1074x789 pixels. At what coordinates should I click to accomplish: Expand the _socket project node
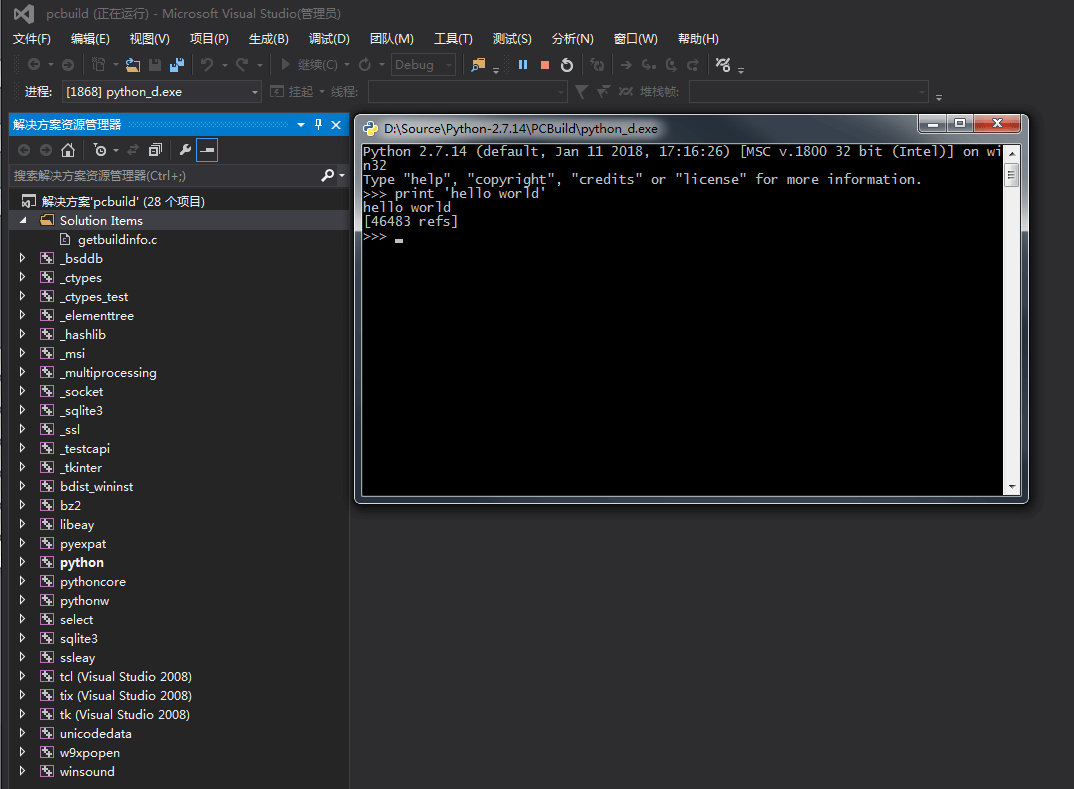[x=23, y=391]
